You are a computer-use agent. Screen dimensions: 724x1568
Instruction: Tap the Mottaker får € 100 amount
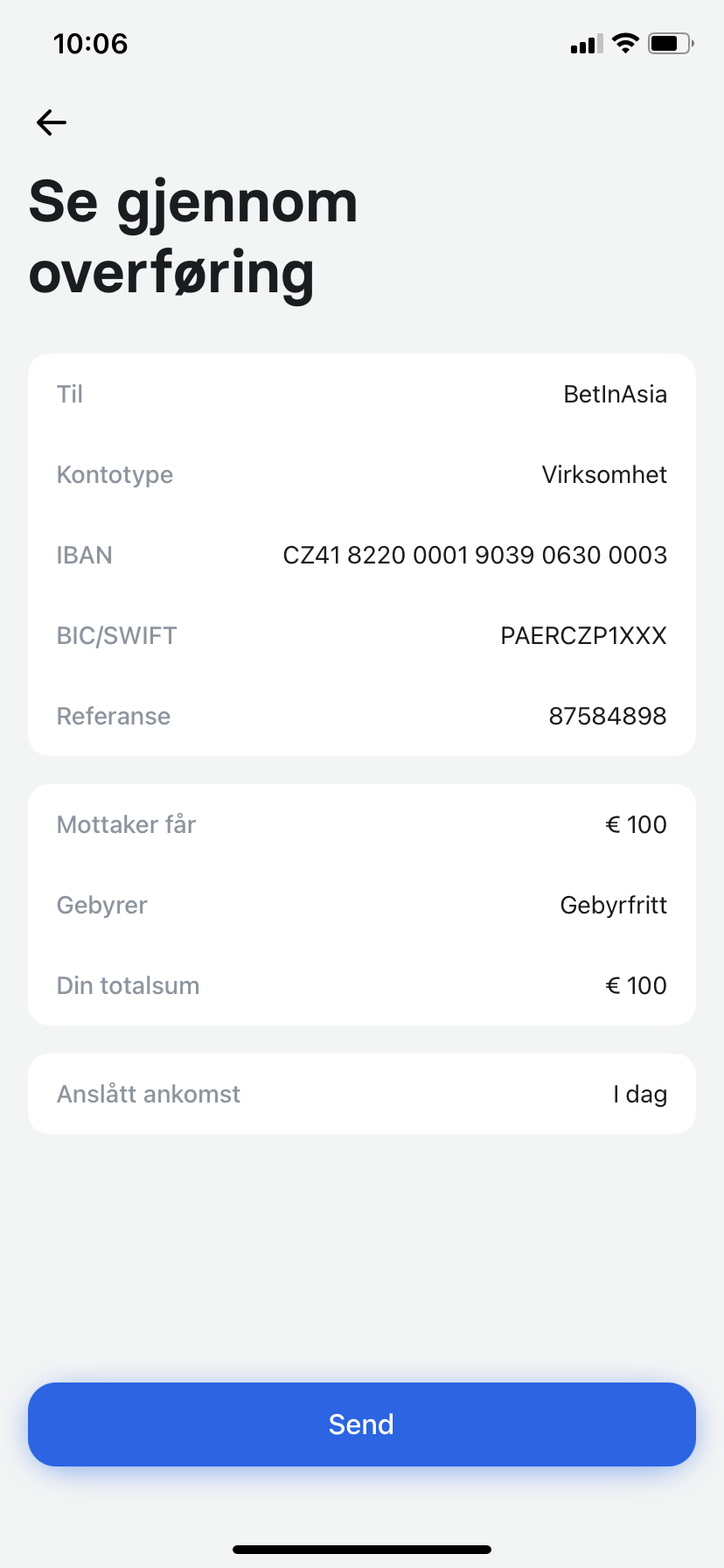636,825
